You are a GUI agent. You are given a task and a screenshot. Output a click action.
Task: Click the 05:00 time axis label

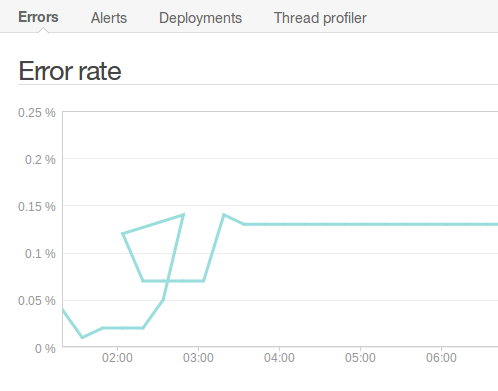[x=360, y=358]
